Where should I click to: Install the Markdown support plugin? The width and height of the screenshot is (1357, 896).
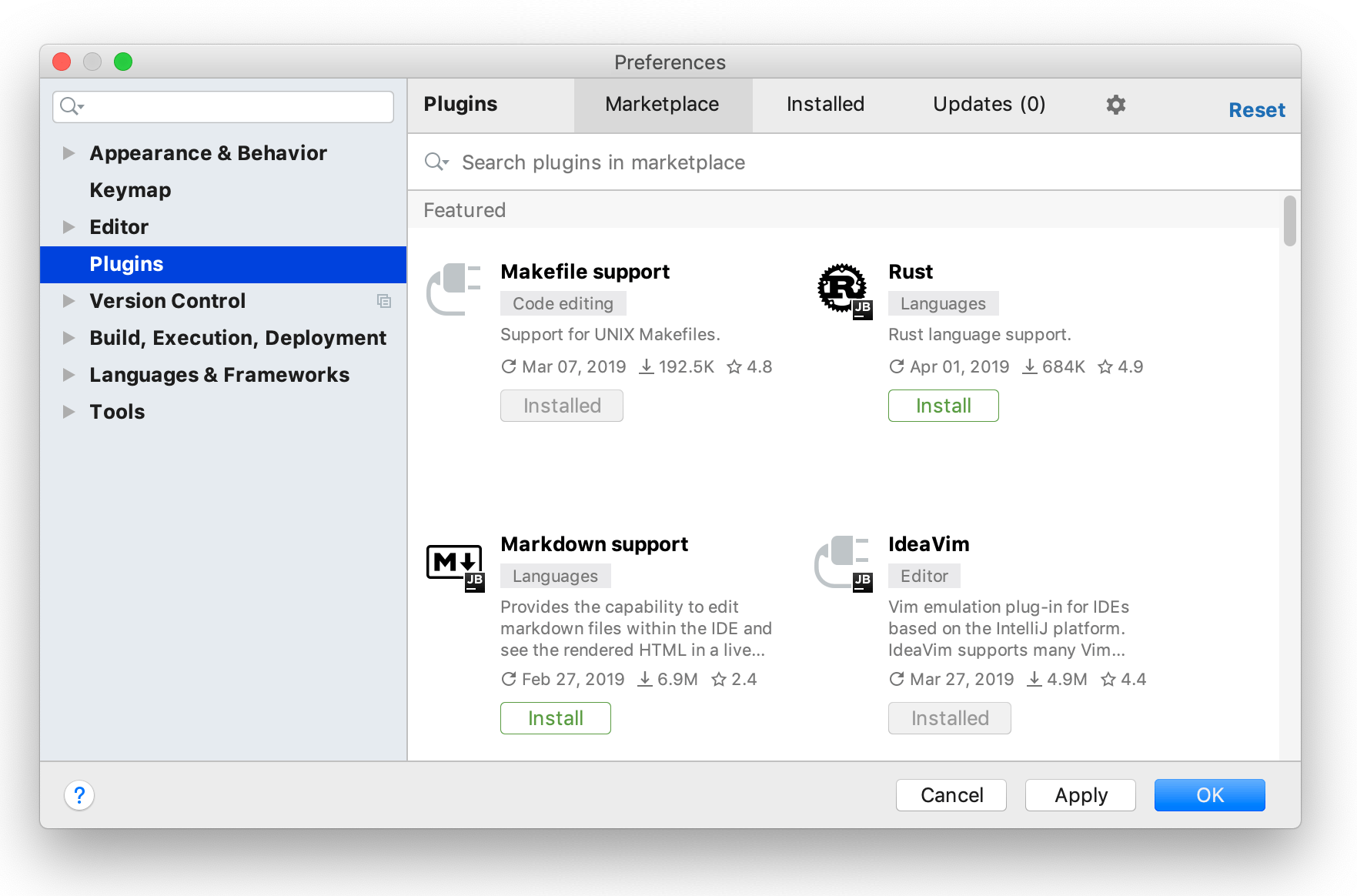(555, 718)
